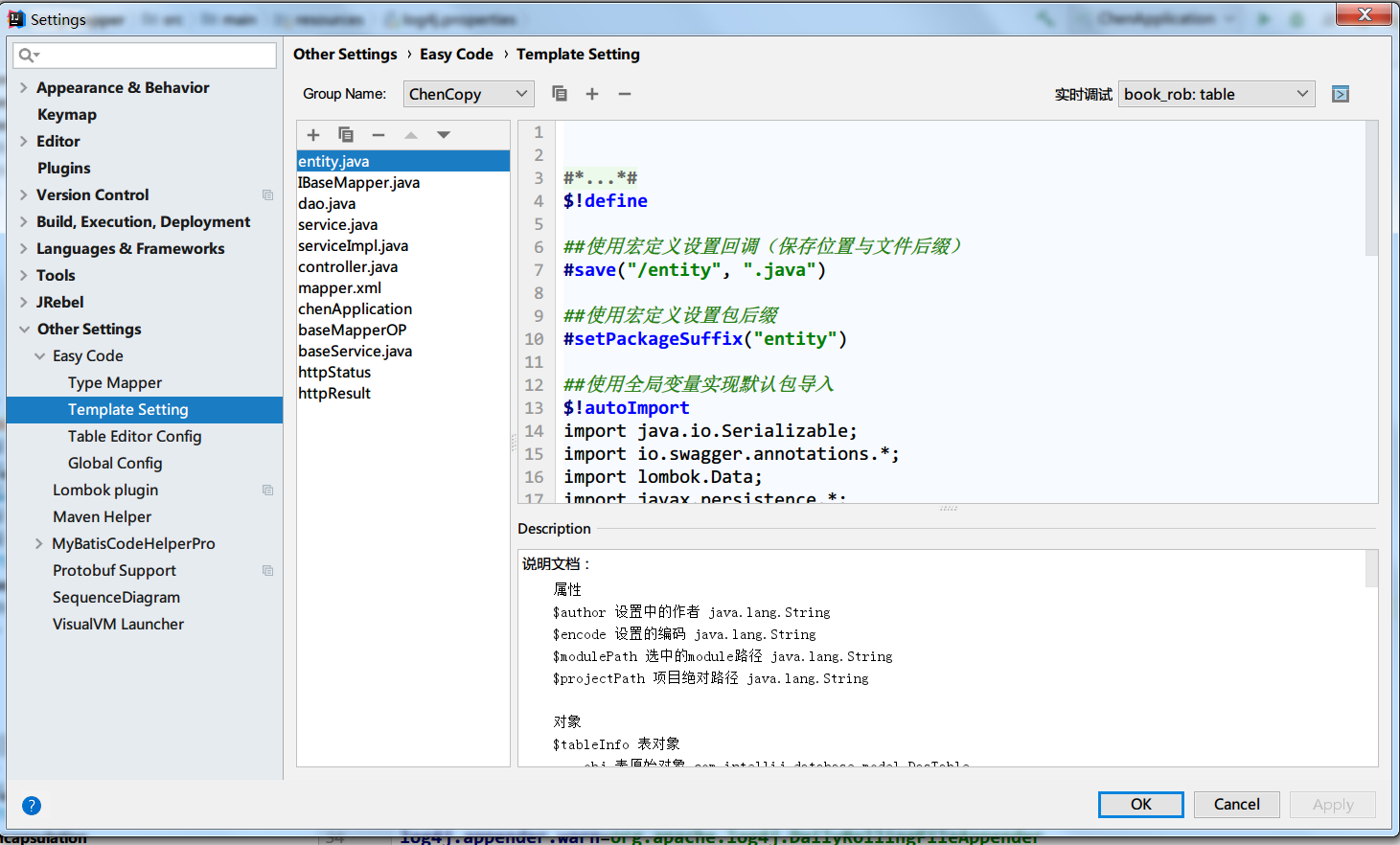Click the settings search field

pyautogui.click(x=144, y=55)
